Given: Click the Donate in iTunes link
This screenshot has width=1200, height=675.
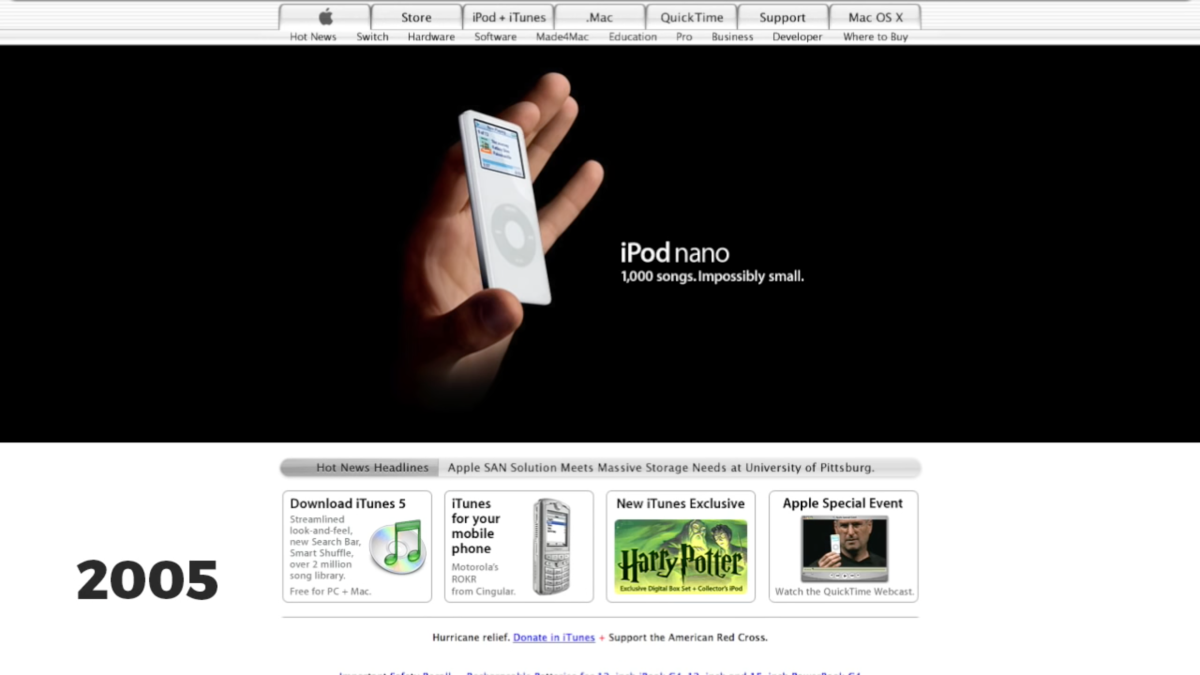Looking at the screenshot, I should click(554, 637).
